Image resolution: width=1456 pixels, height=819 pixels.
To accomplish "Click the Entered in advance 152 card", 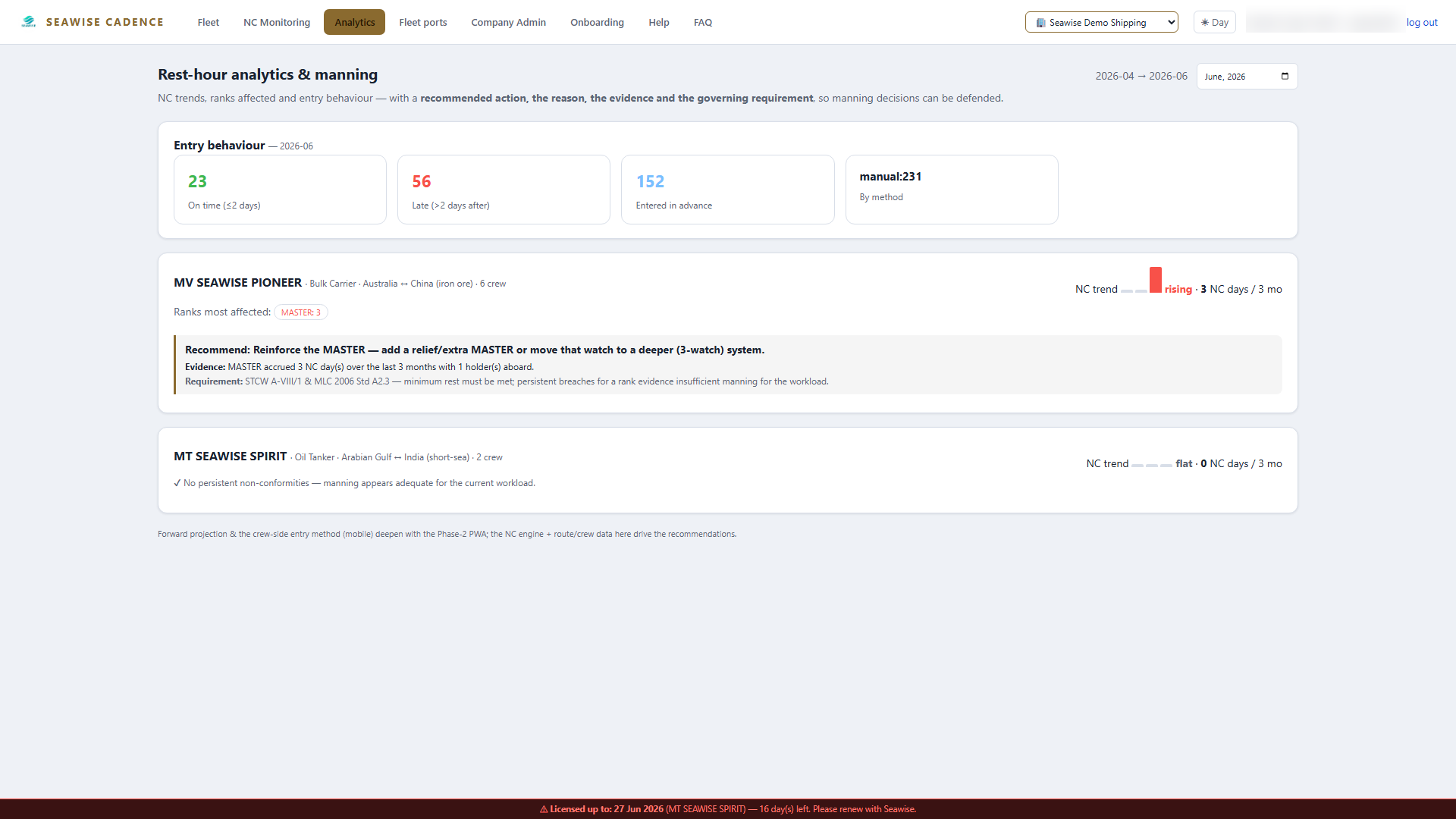I will click(x=727, y=190).
